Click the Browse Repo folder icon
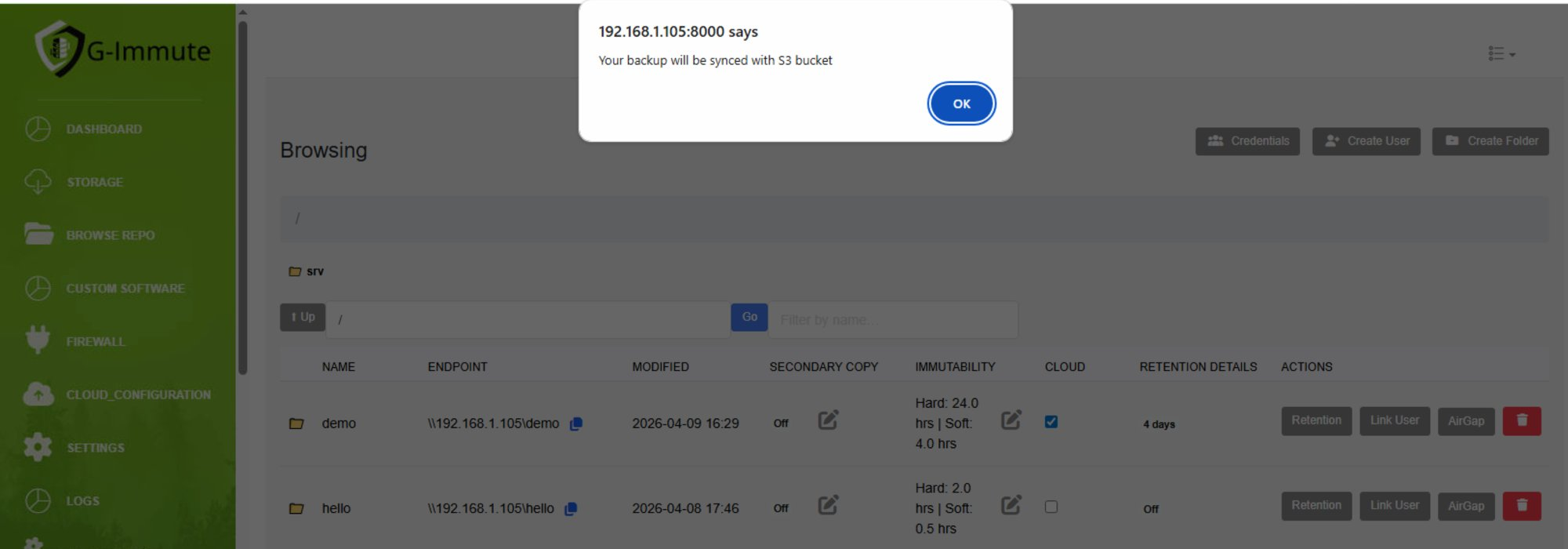This screenshot has height=549, width=1568. tap(38, 234)
